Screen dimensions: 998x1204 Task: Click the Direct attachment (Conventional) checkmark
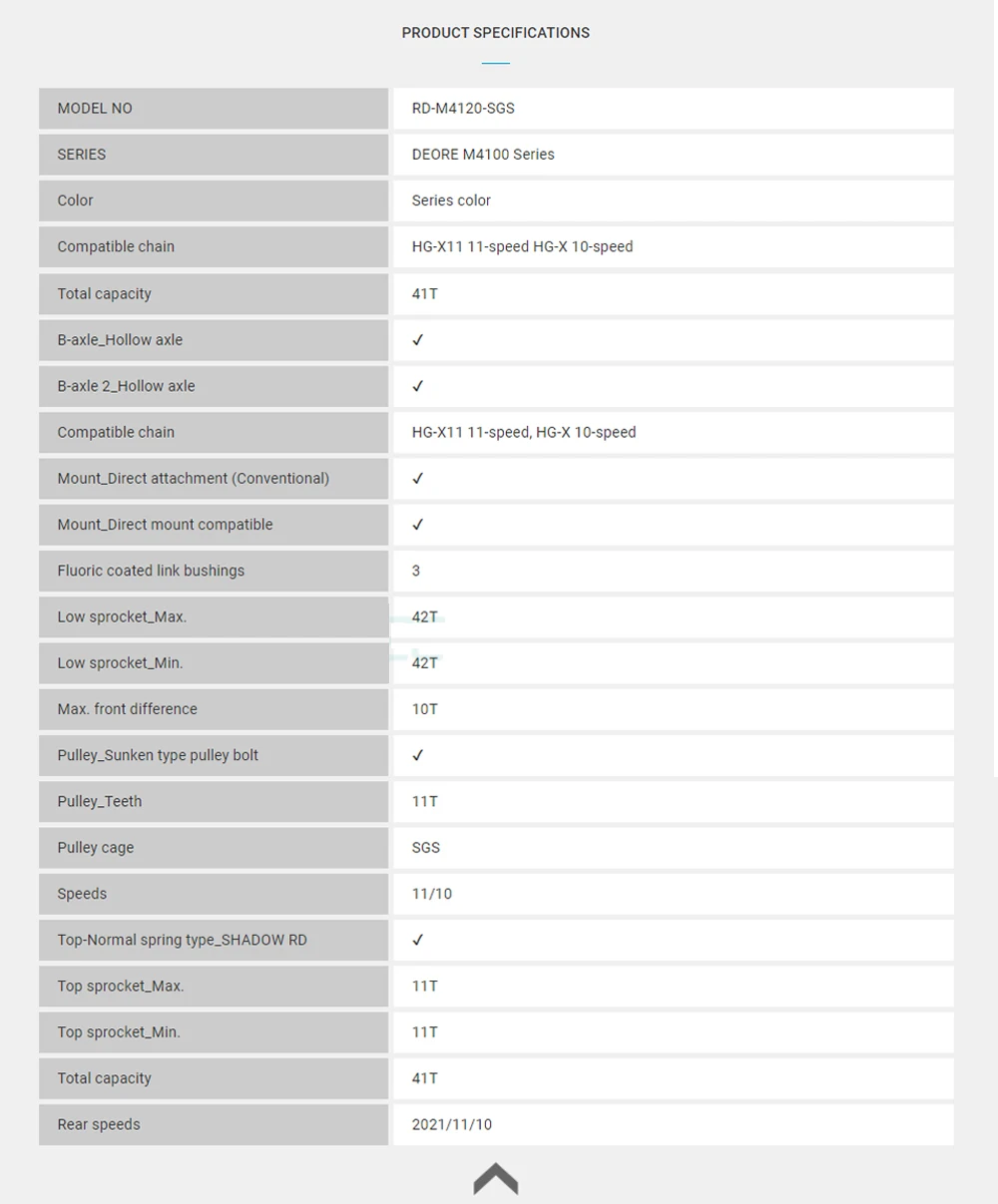(418, 479)
